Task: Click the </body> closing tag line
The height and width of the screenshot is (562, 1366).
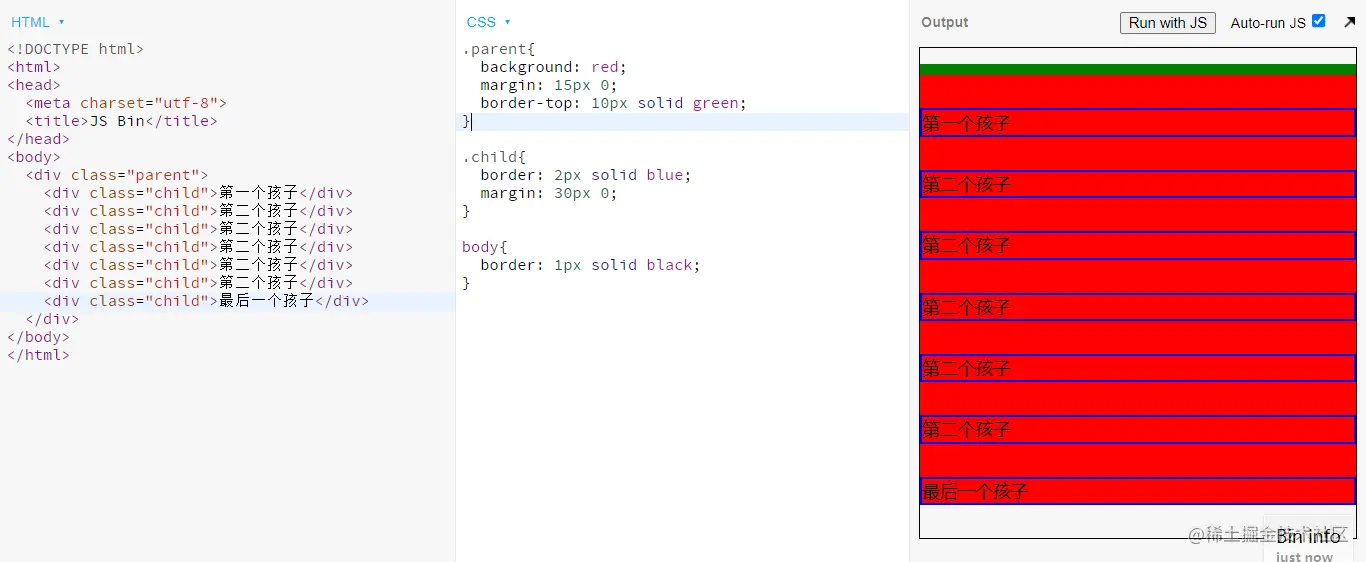Action: tap(38, 337)
